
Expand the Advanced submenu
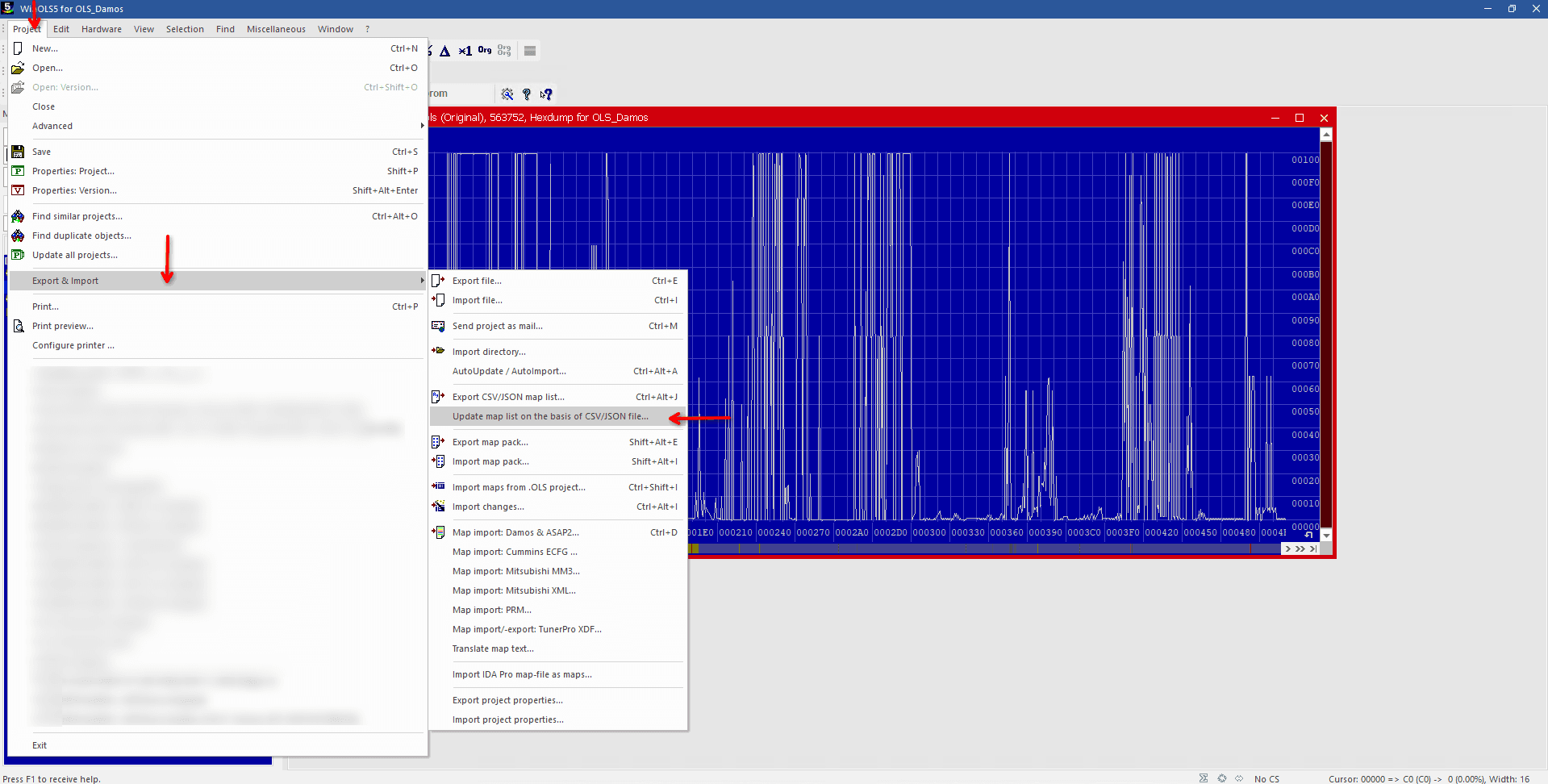[217, 126]
